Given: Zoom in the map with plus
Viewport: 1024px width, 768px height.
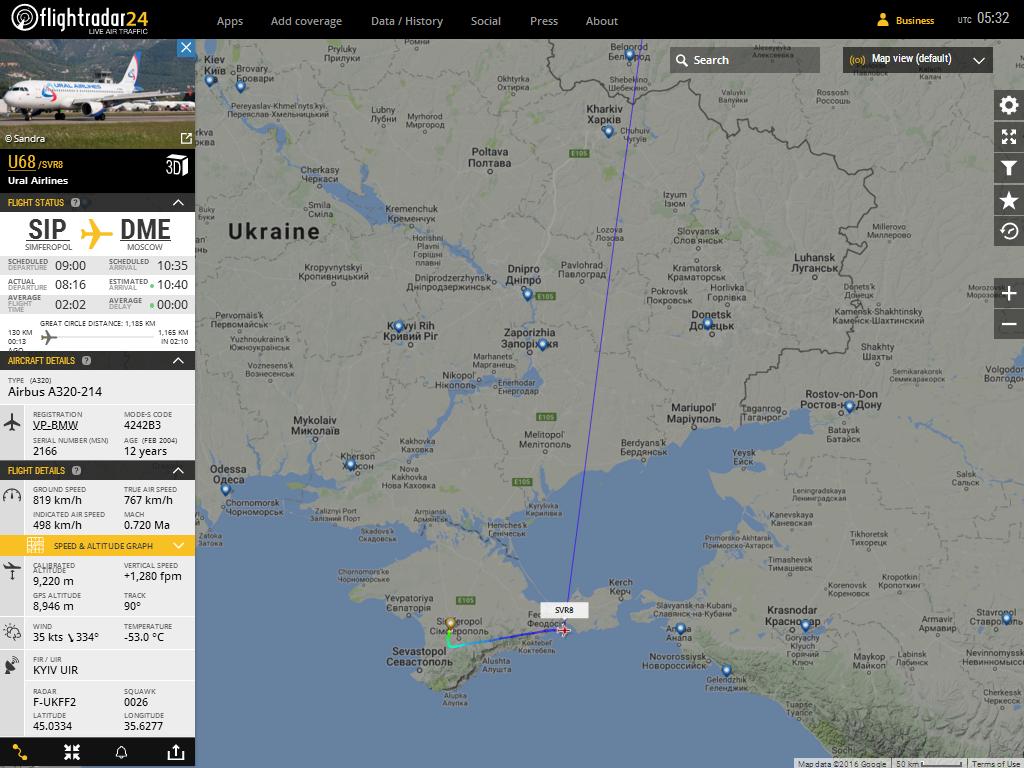Looking at the screenshot, I should [1009, 294].
